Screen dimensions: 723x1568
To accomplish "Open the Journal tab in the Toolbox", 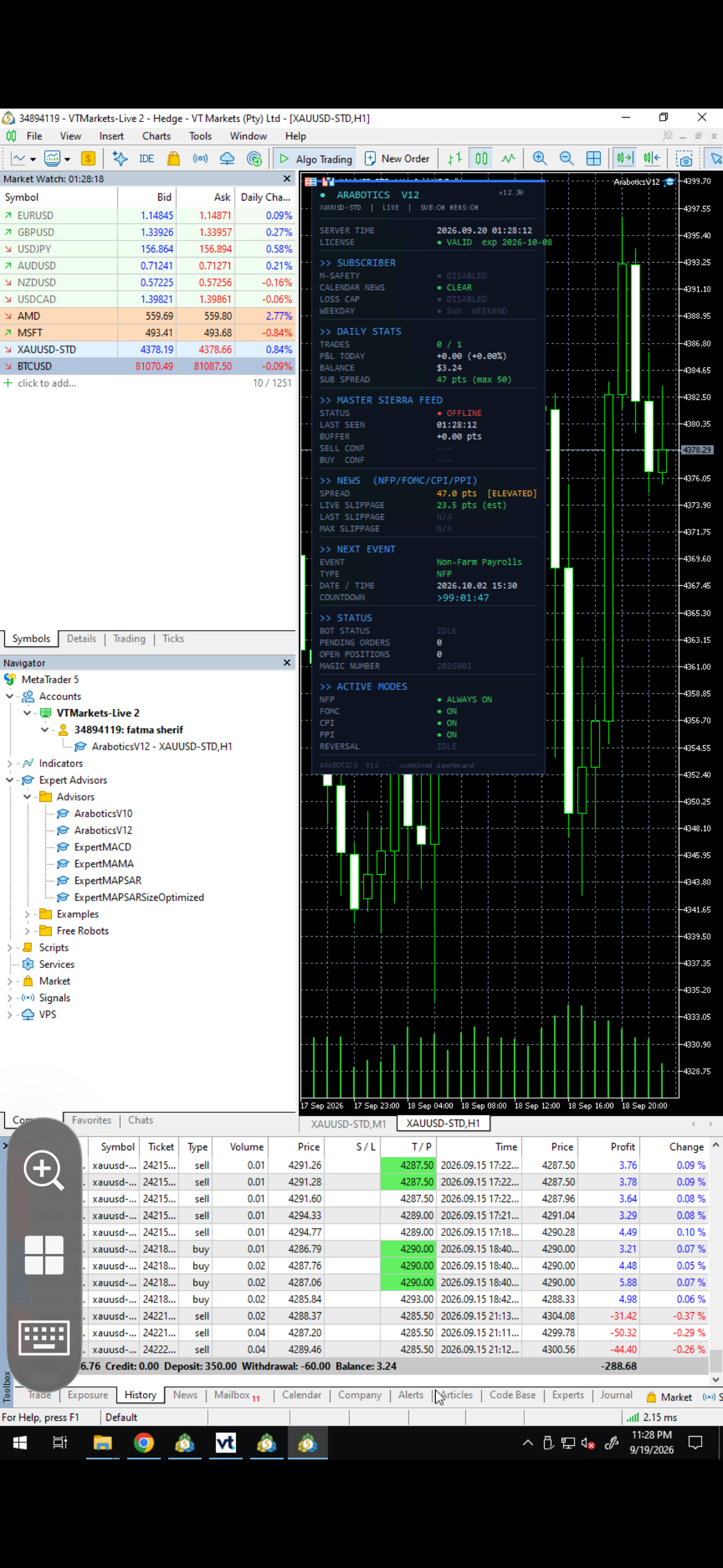I will pos(616,1395).
